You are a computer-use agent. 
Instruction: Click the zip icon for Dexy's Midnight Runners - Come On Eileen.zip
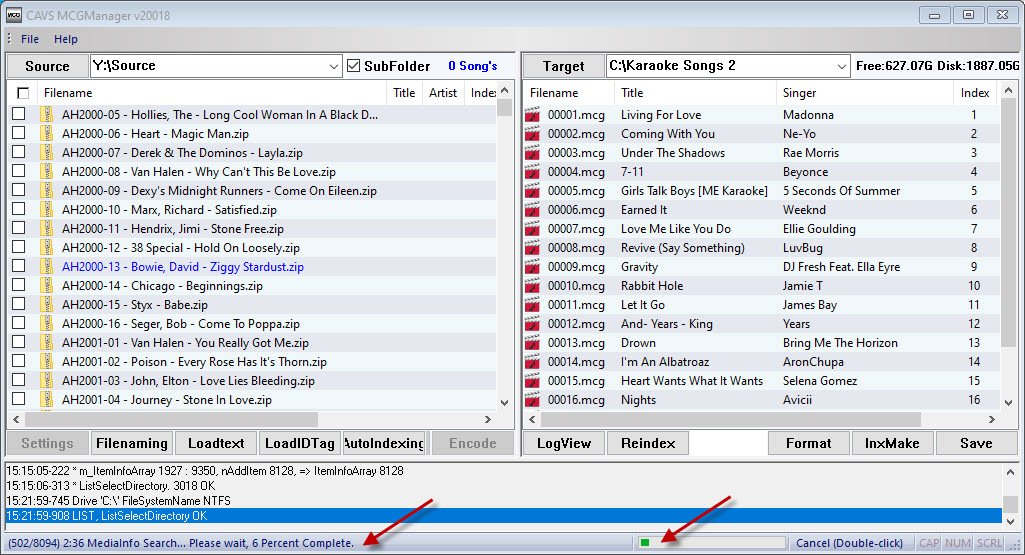click(x=46, y=190)
